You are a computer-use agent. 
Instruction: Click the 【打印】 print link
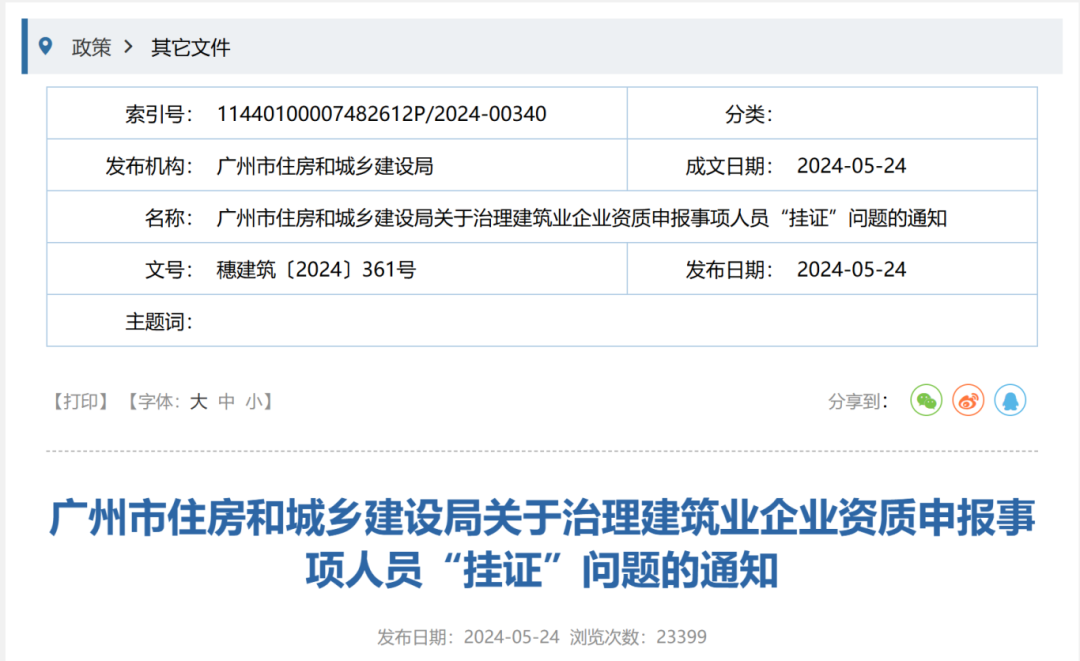tap(81, 400)
